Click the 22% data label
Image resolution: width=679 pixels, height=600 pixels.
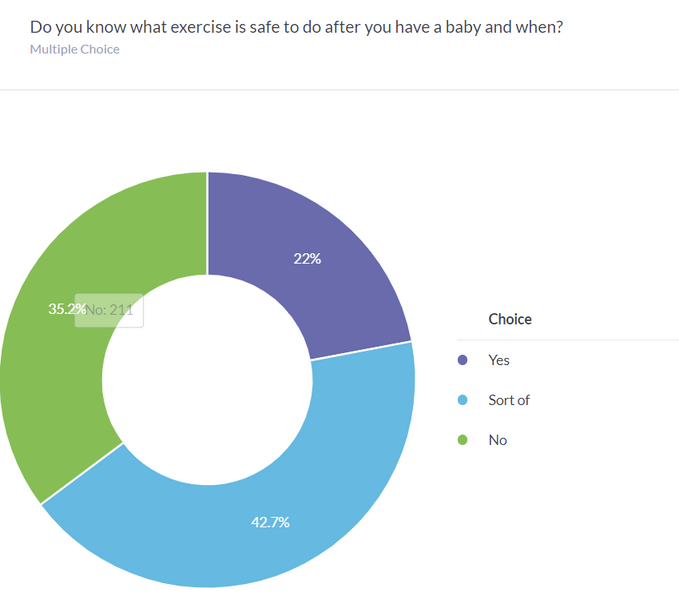[x=307, y=259]
